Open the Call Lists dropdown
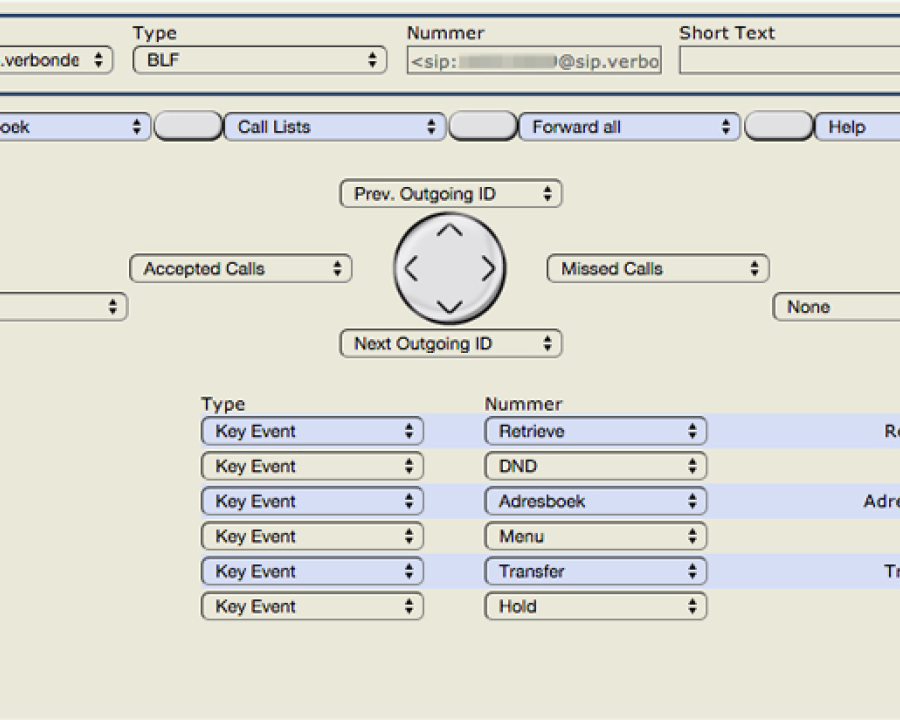 pos(335,127)
